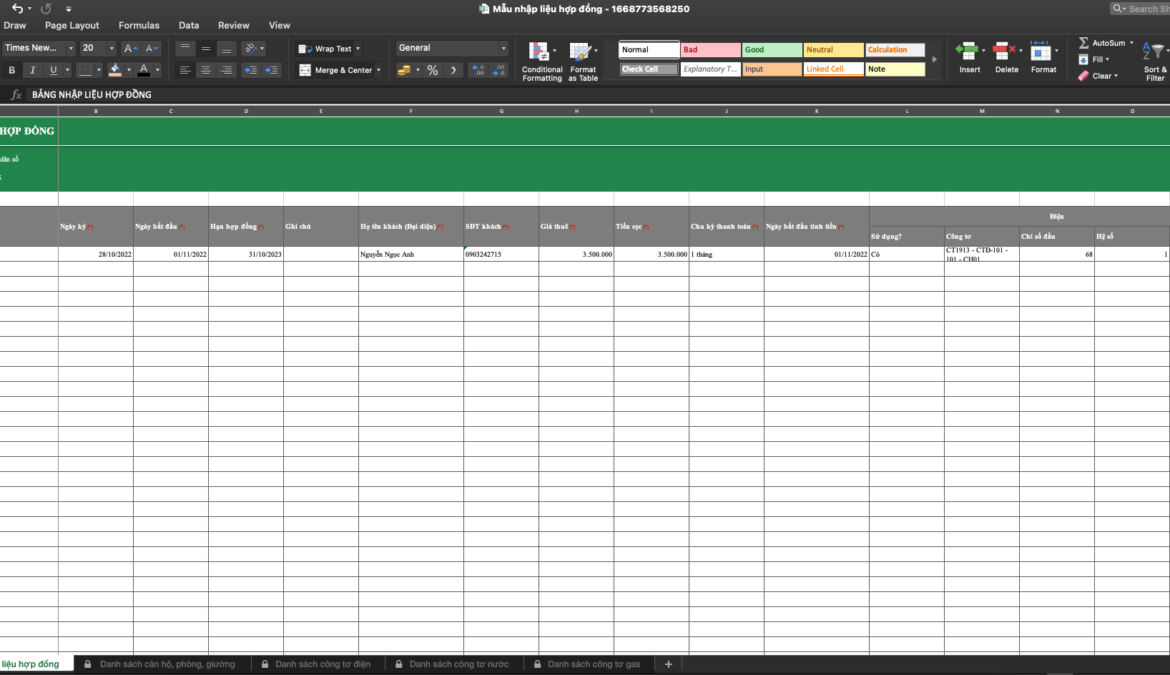Switch to Danh sách công tơ điện sheet
The image size is (1170, 675).
(322, 664)
